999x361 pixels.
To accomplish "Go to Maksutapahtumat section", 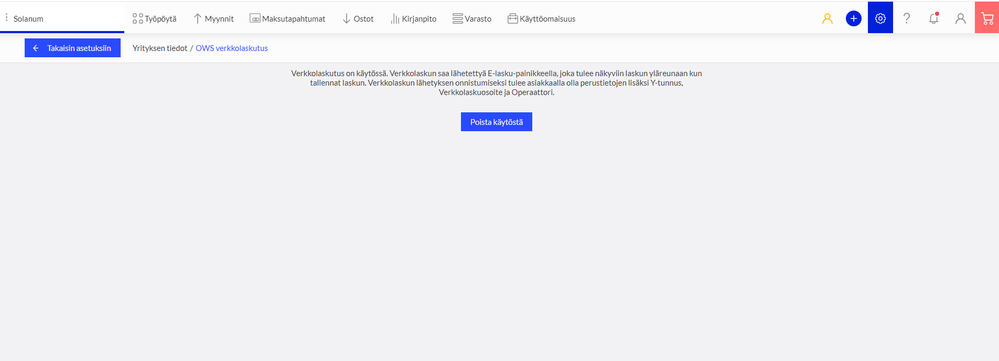I will tap(287, 18).
